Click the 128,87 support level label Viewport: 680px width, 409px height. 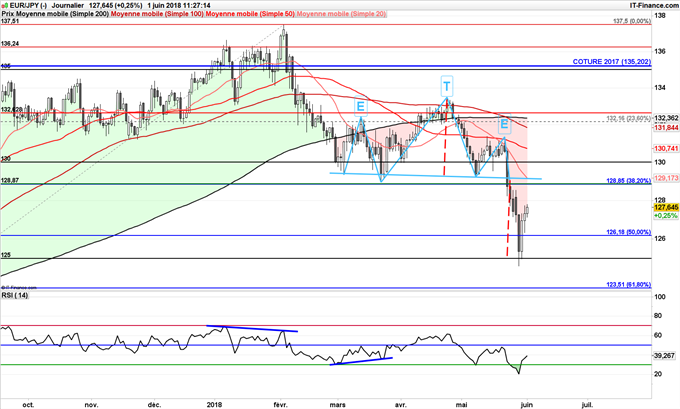(x=10, y=180)
